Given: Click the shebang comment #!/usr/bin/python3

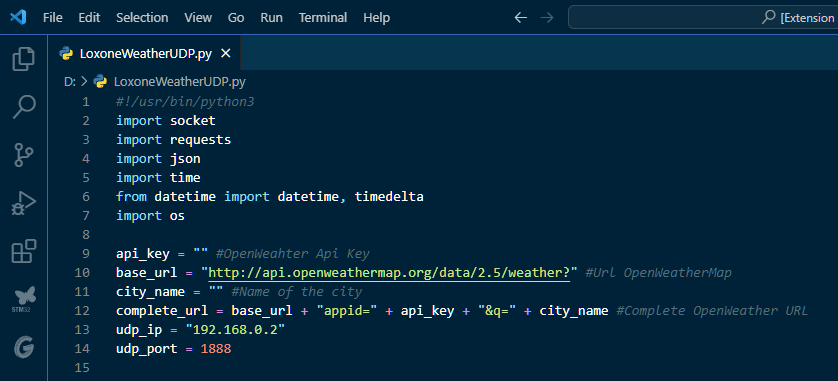Looking at the screenshot, I should tap(185, 102).
